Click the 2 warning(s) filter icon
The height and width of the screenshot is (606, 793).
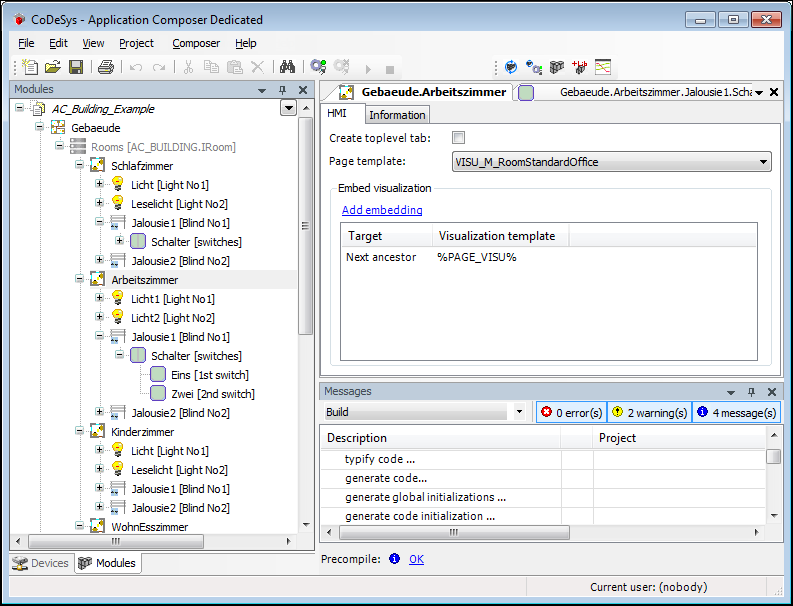[x=618, y=412]
